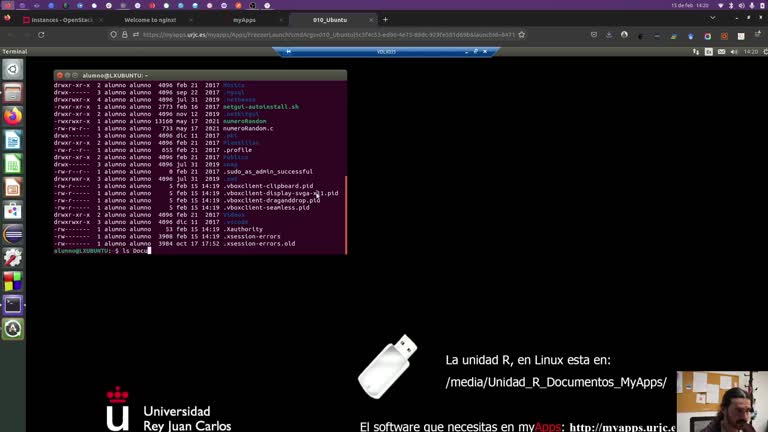The height and width of the screenshot is (432, 768).
Task: Click the host system Bluetooth icon
Action: point(731,5)
